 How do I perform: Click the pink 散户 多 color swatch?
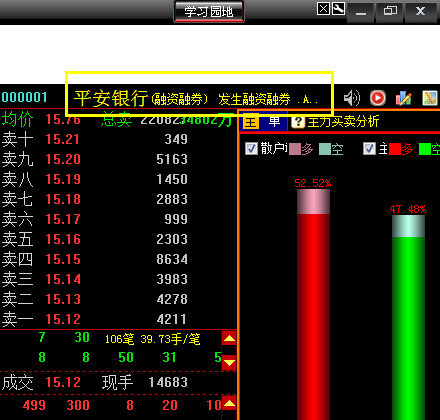coord(295,149)
